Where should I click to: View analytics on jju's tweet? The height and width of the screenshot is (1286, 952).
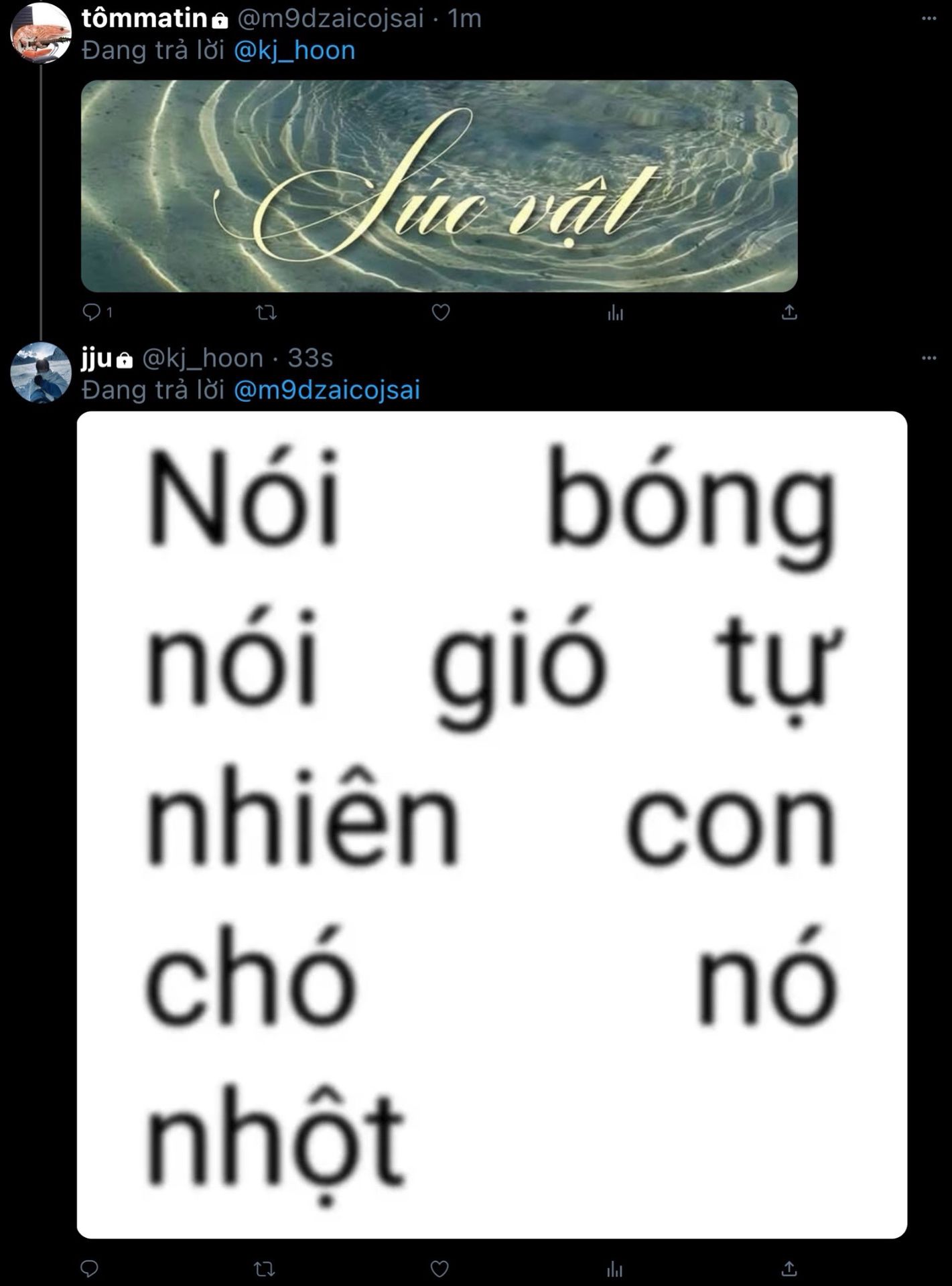click(x=614, y=1268)
